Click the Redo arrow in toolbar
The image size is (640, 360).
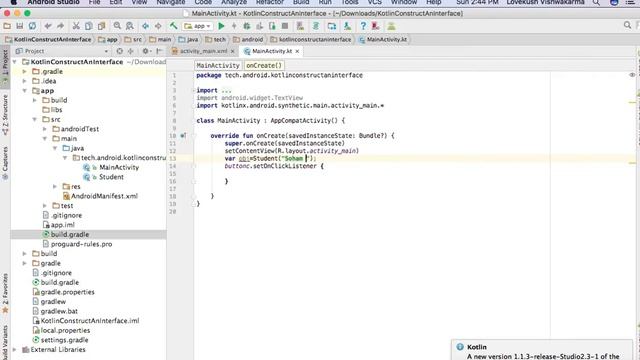60,26
